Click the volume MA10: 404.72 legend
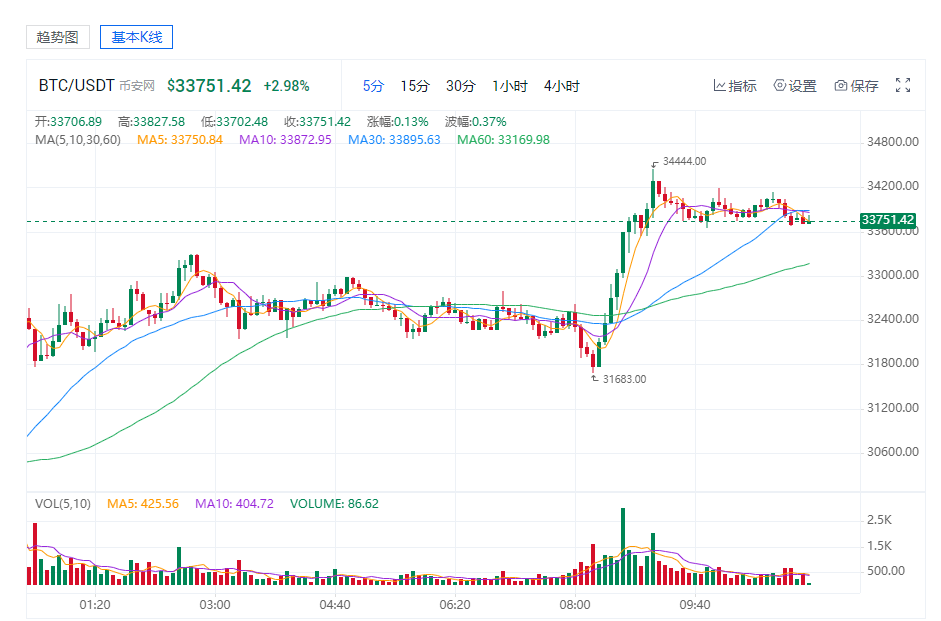The image size is (941, 621). pos(234,504)
